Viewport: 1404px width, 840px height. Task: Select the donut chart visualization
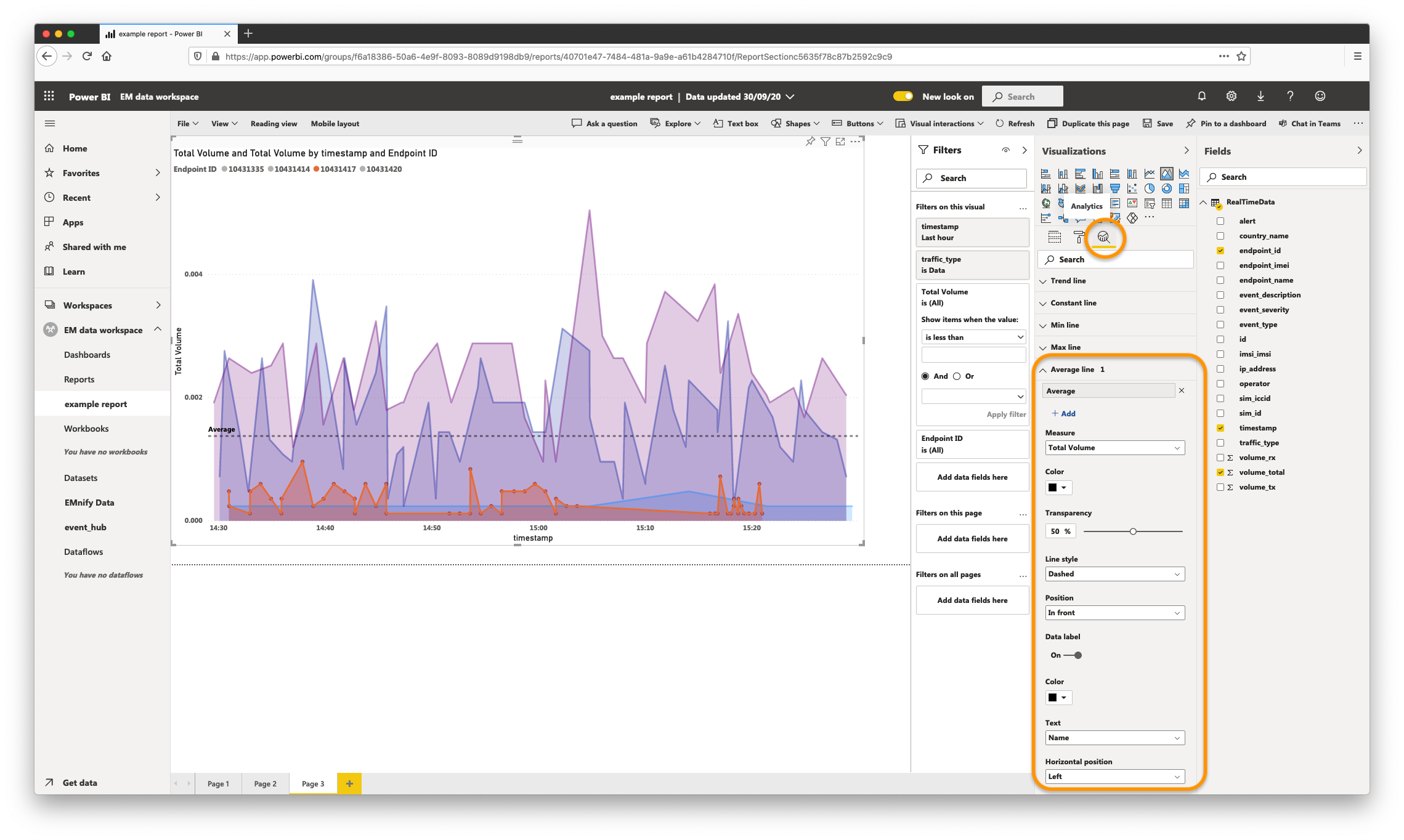(1167, 188)
